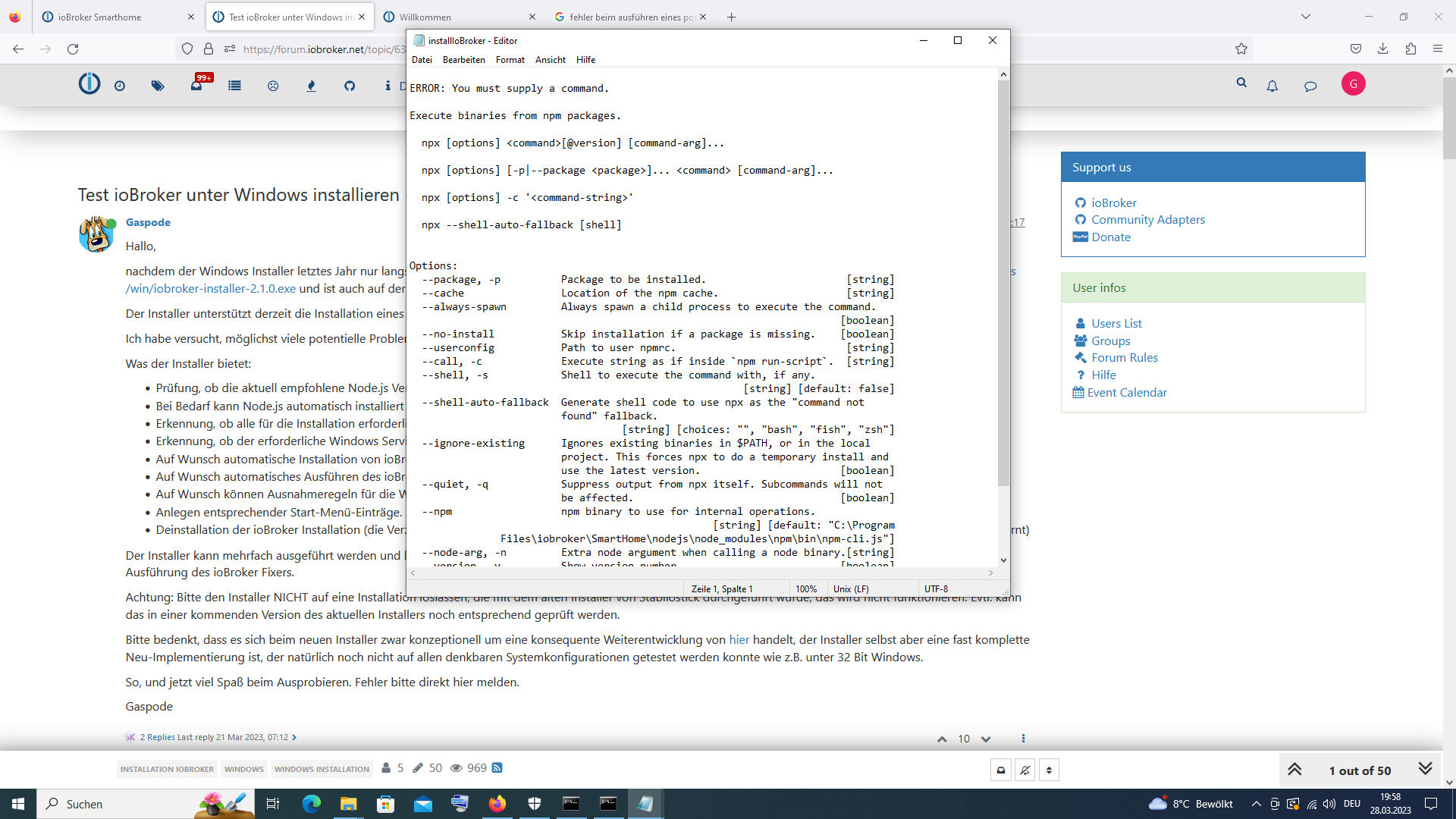The width and height of the screenshot is (1456, 819).
Task: Click the Gaspode author name link
Action: click(x=148, y=222)
